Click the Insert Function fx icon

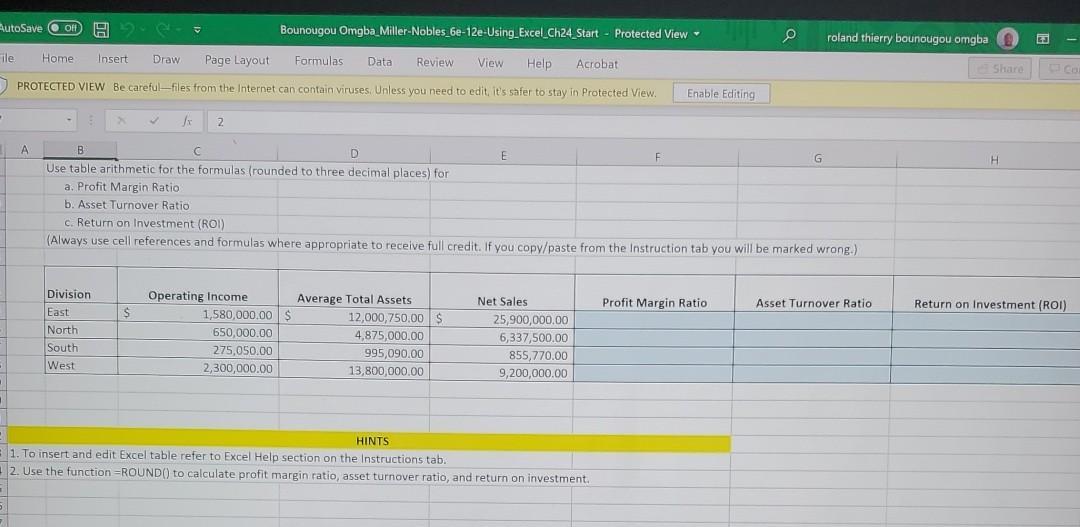click(187, 123)
